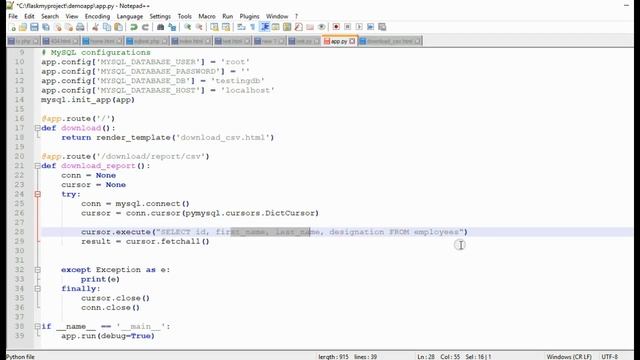Viewport: 640px width, 360px height.
Task: Stop macro recording button
Action: pos(347,27)
